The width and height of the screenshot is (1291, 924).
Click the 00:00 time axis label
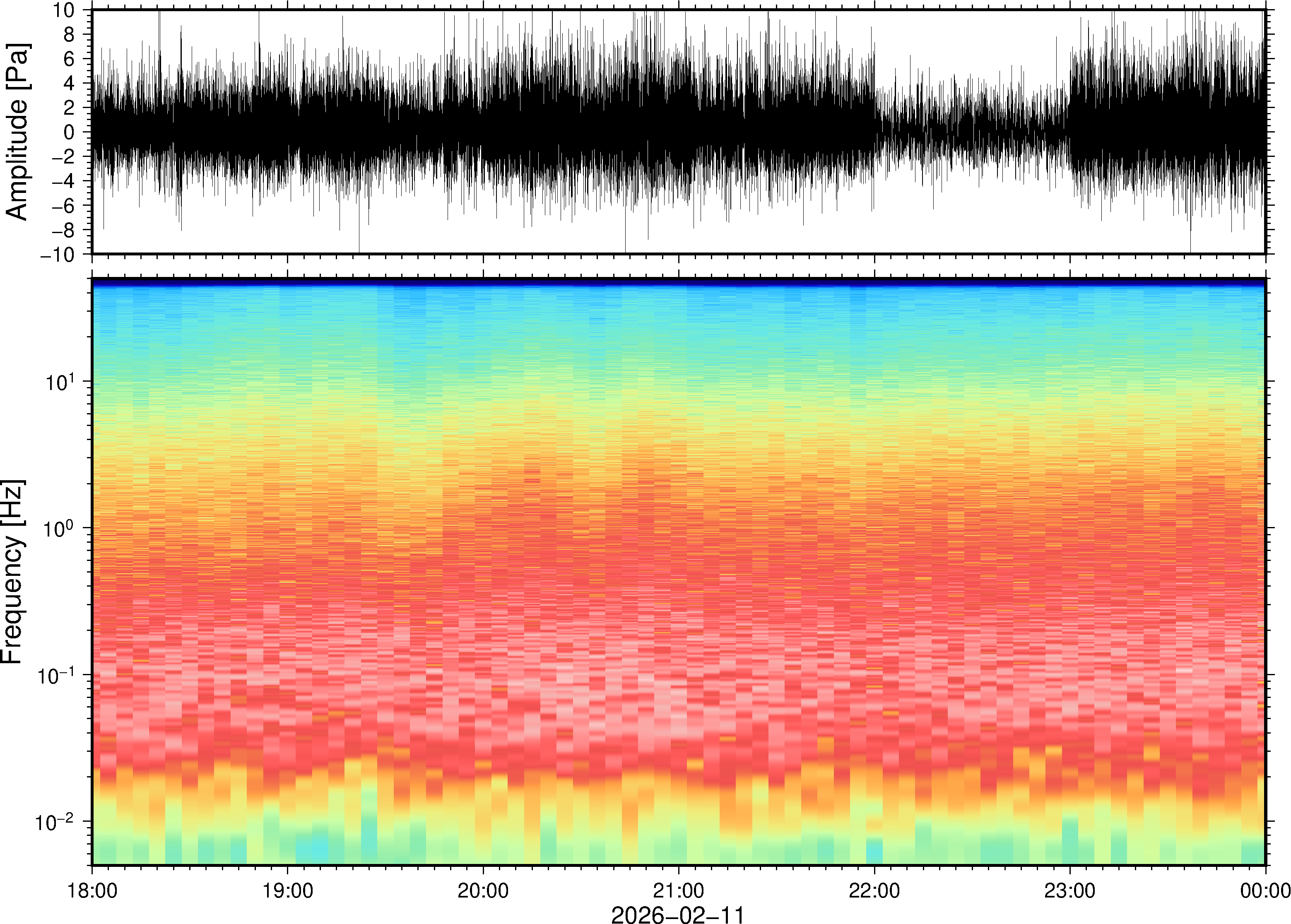point(1265,890)
